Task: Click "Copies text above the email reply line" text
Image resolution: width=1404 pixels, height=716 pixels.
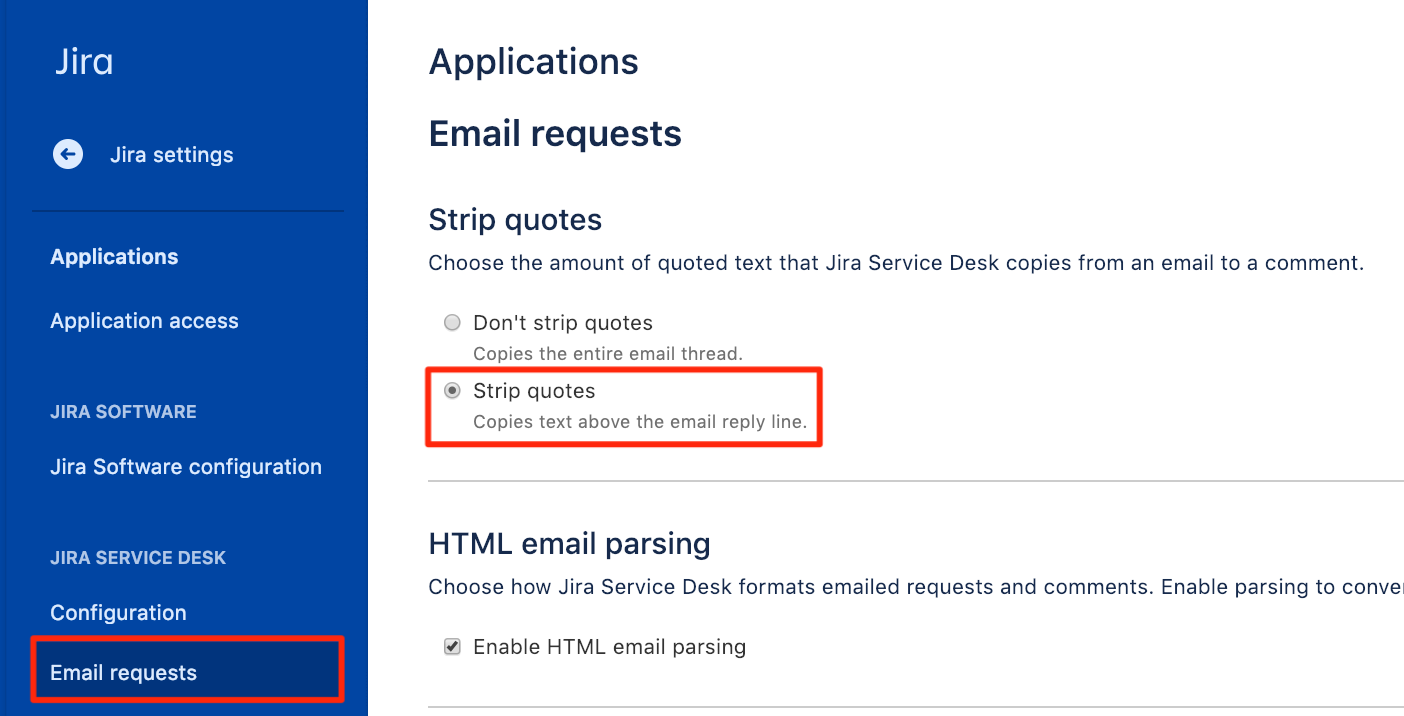Action: point(640,422)
